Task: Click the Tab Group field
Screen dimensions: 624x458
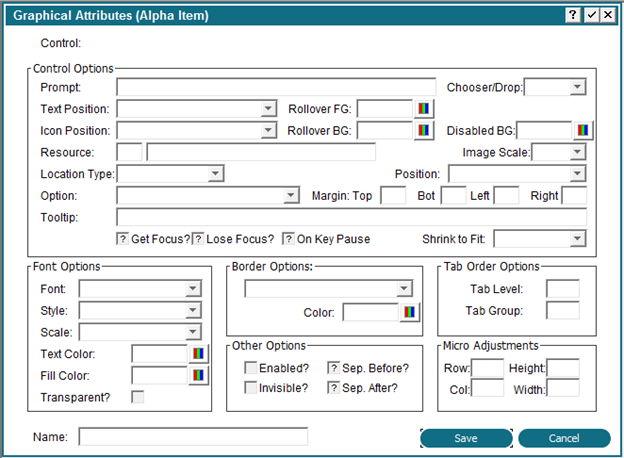Action: point(563,310)
